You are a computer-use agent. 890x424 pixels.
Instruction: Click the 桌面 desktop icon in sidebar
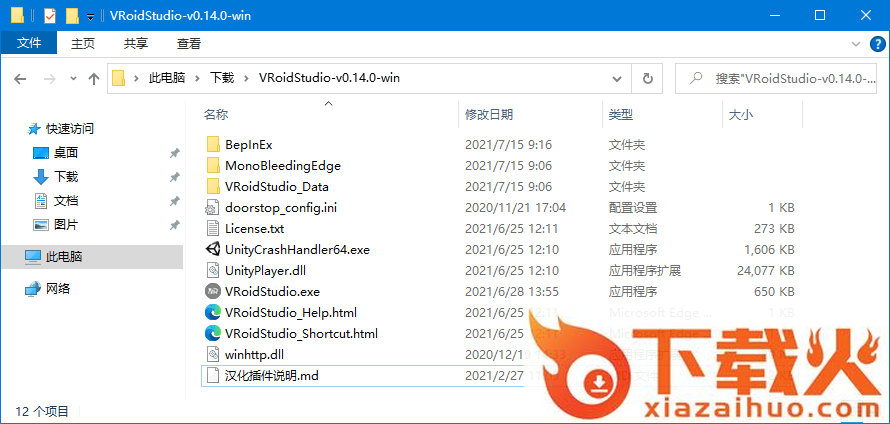coord(41,153)
